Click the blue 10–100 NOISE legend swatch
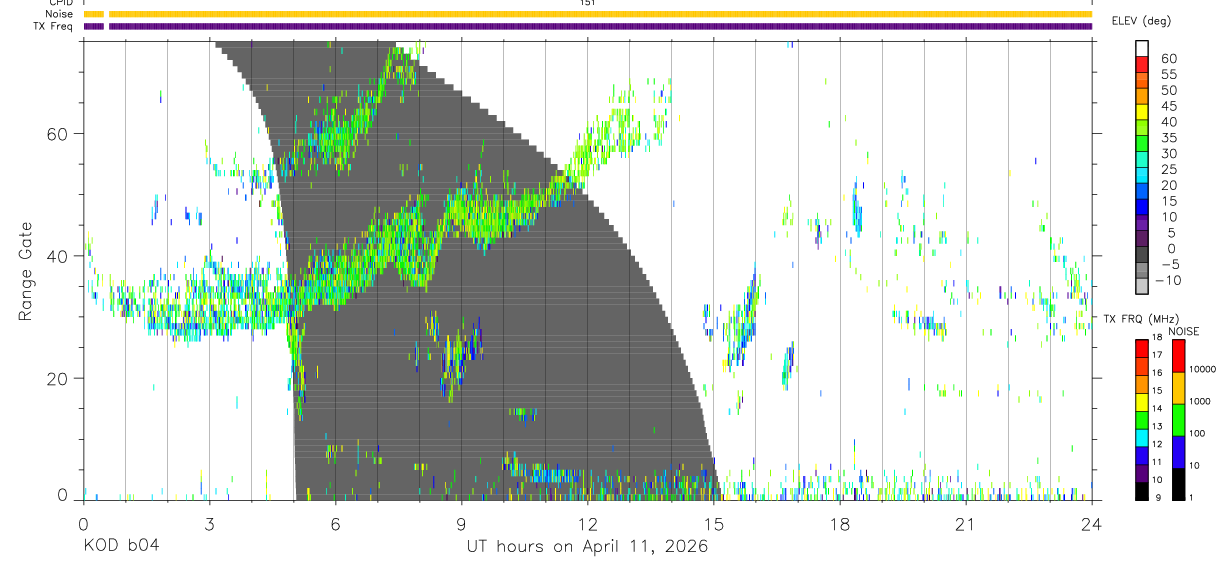 pyautogui.click(x=1178, y=451)
